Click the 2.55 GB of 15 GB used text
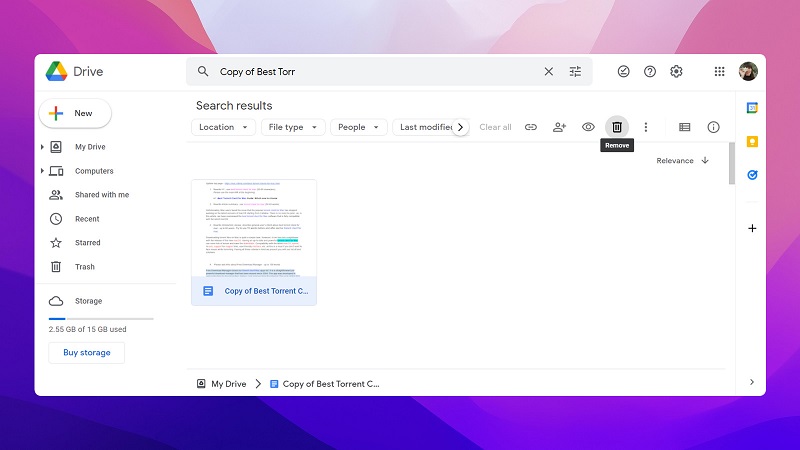The image size is (800, 450). (87, 329)
